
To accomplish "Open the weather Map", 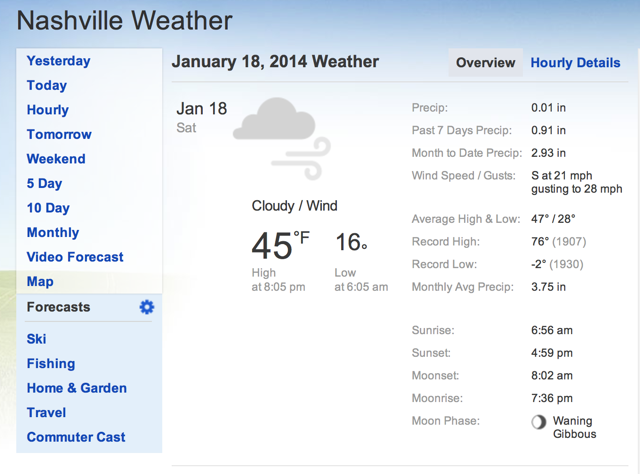I will click(x=40, y=282).
